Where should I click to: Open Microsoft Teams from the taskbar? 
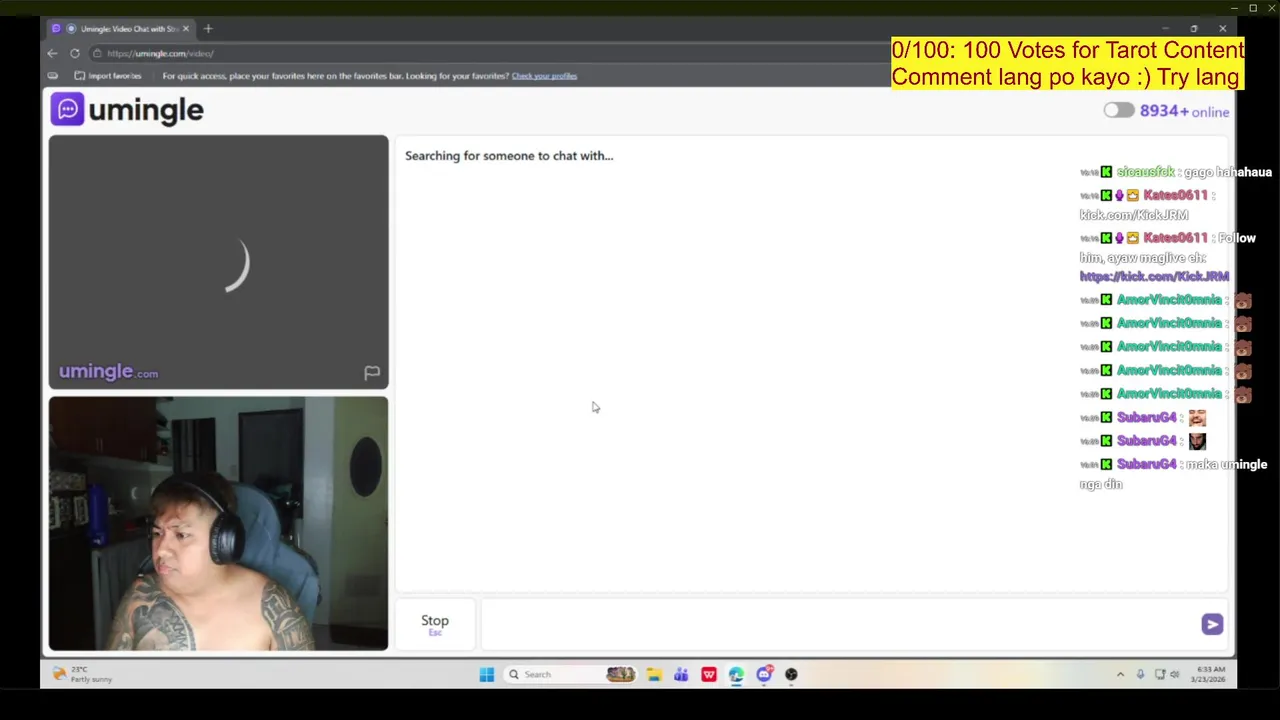681,675
